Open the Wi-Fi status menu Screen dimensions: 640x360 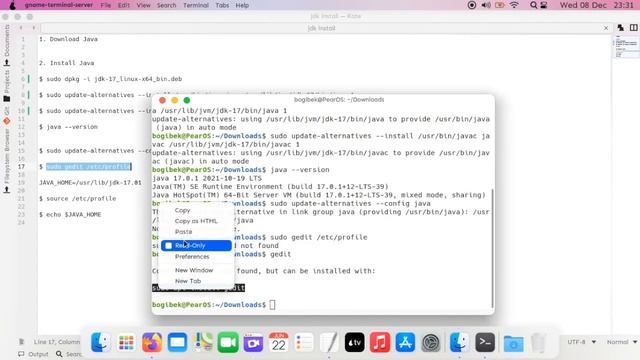pyautogui.click(x=514, y=5)
